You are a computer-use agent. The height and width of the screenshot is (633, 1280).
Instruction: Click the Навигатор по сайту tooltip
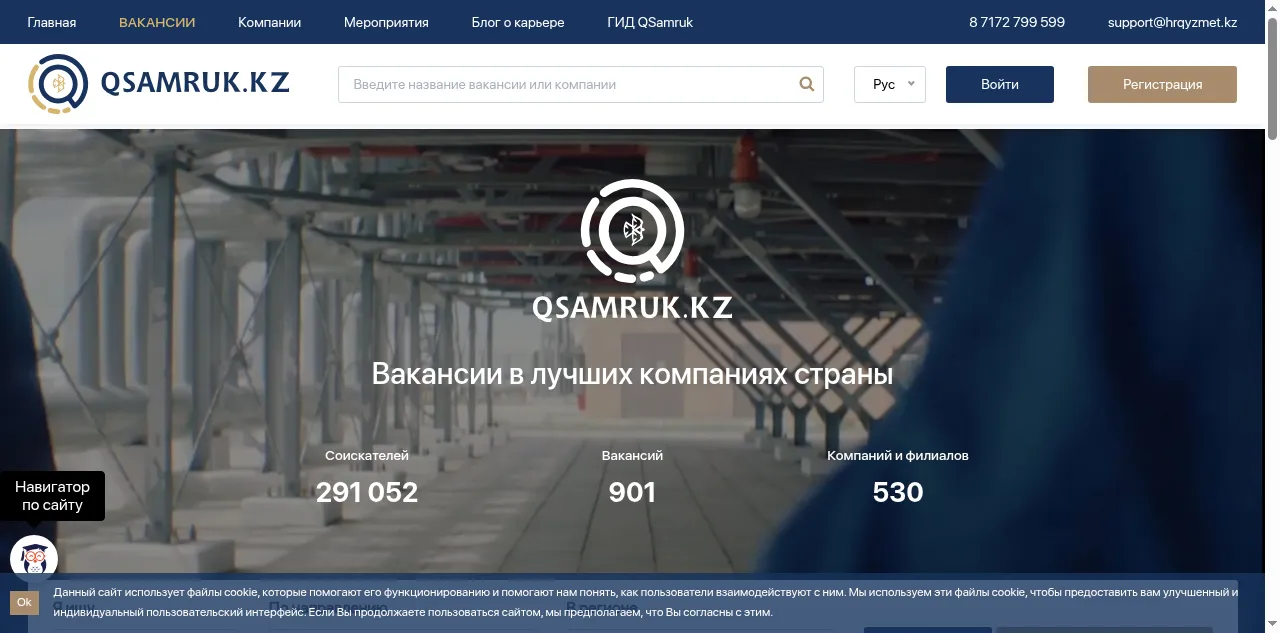click(x=52, y=496)
